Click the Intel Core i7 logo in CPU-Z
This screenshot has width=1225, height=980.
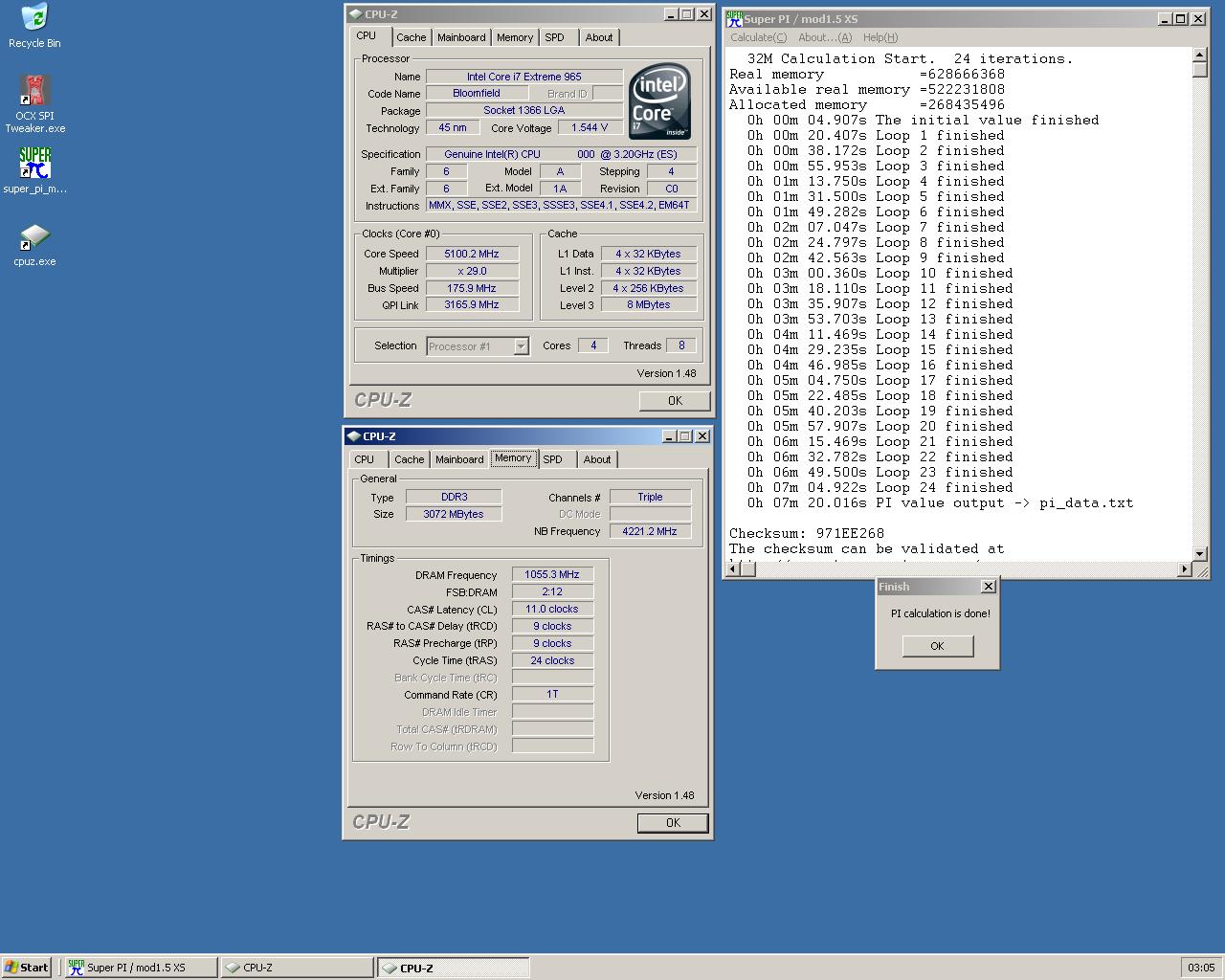tap(659, 101)
